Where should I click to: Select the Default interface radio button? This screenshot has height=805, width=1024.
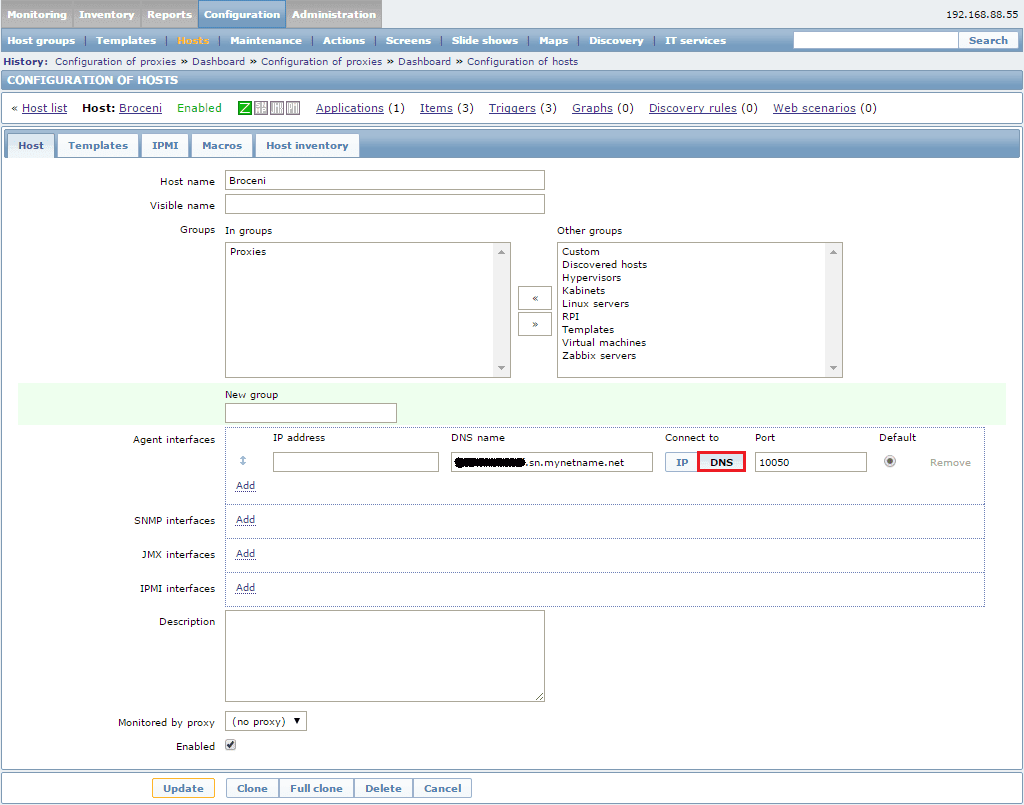889,462
